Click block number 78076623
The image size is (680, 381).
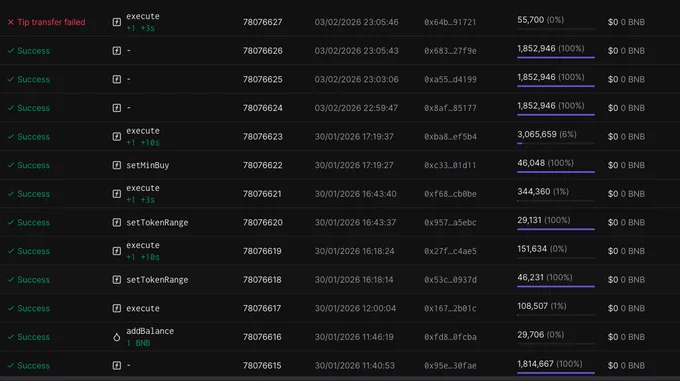262,137
